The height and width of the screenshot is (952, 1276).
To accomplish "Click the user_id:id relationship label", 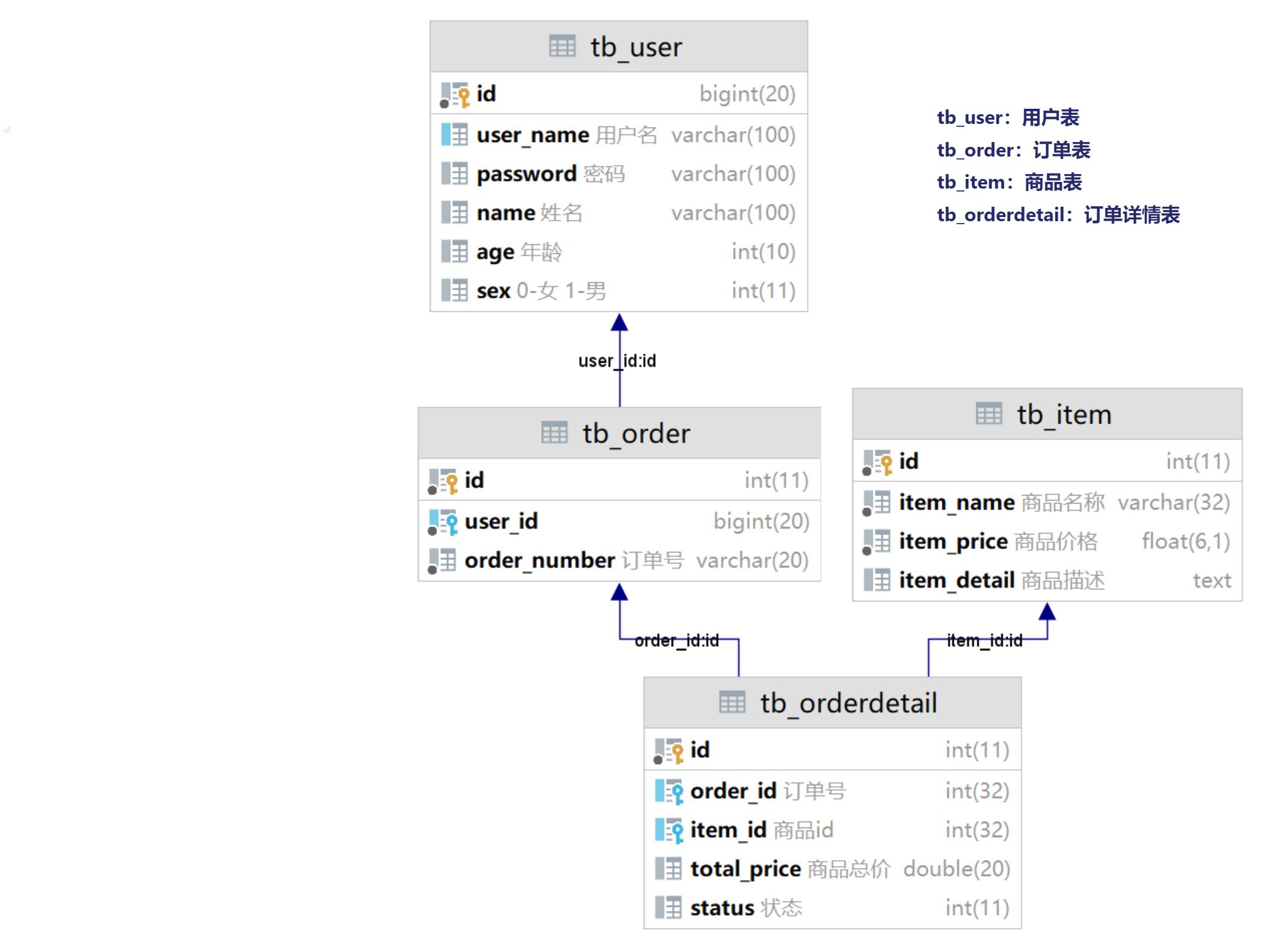I will pos(617,361).
